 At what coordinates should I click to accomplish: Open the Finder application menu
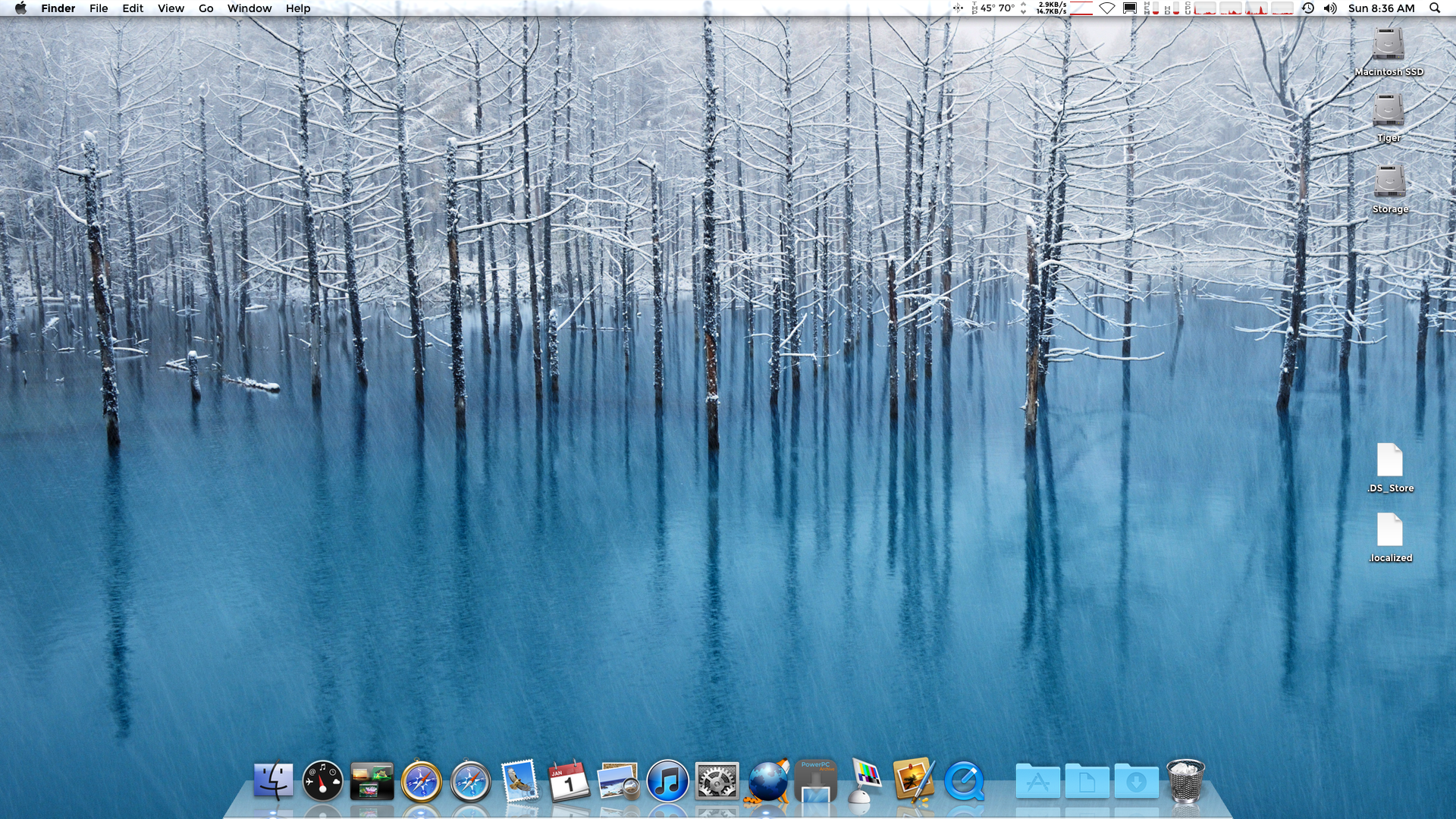click(58, 8)
